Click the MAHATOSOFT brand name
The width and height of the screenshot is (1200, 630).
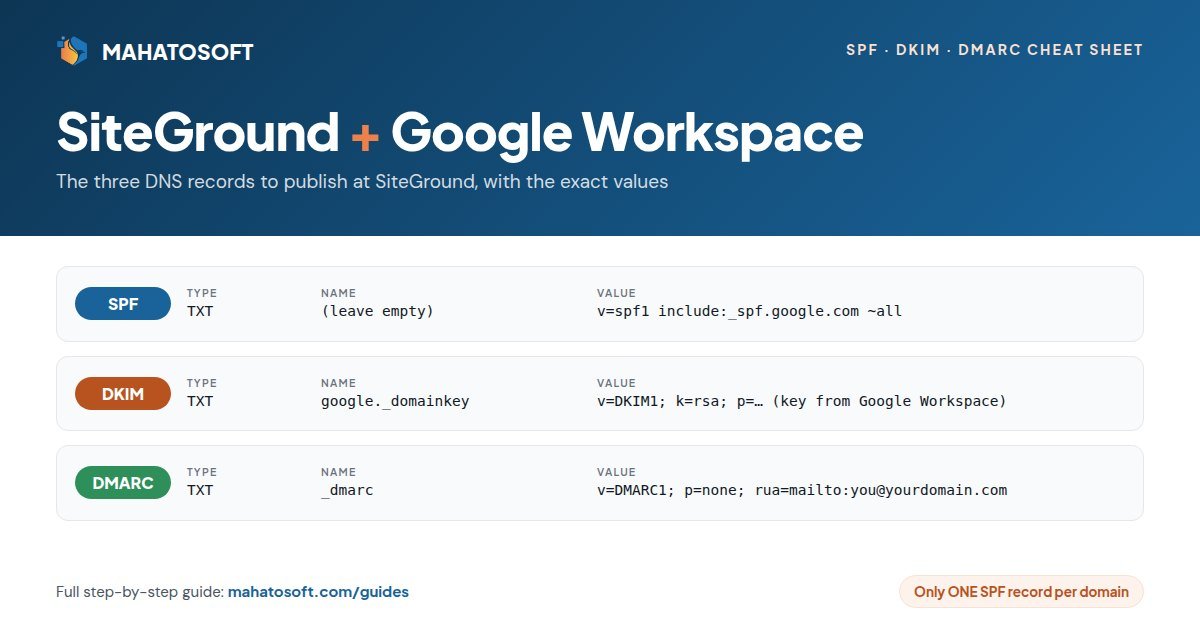[178, 52]
